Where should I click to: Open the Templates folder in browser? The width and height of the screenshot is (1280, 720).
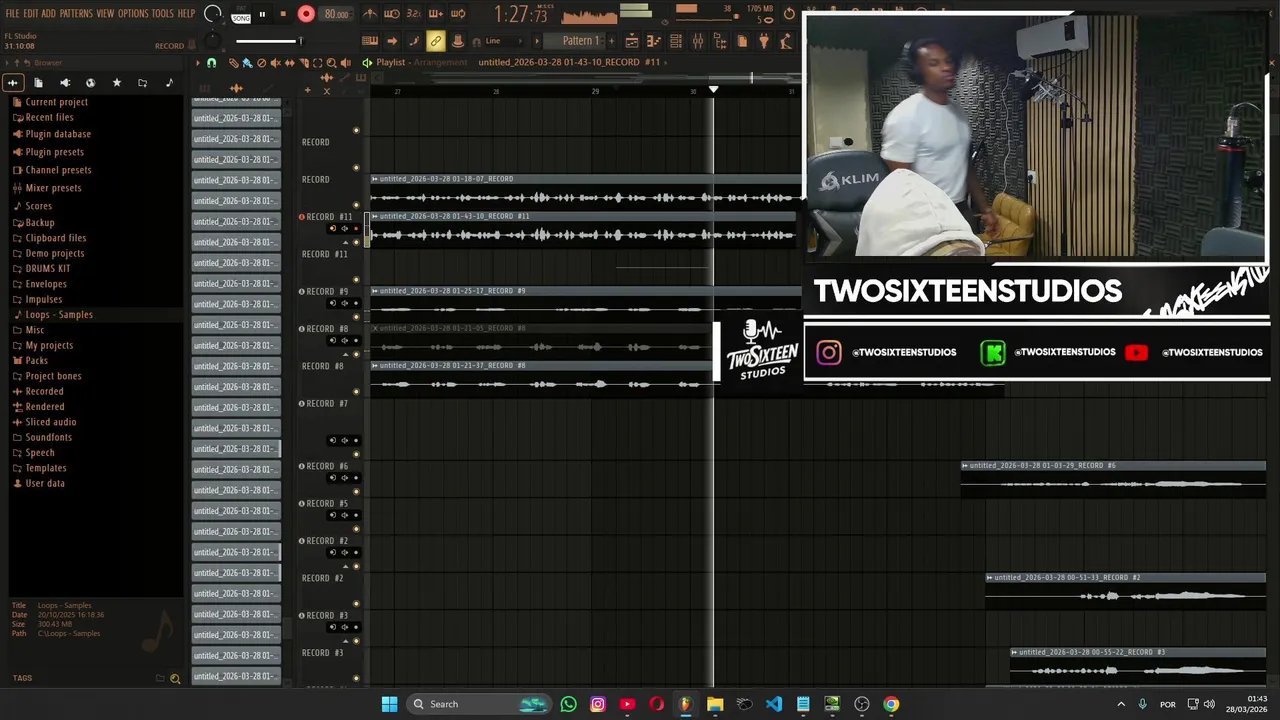[45, 468]
